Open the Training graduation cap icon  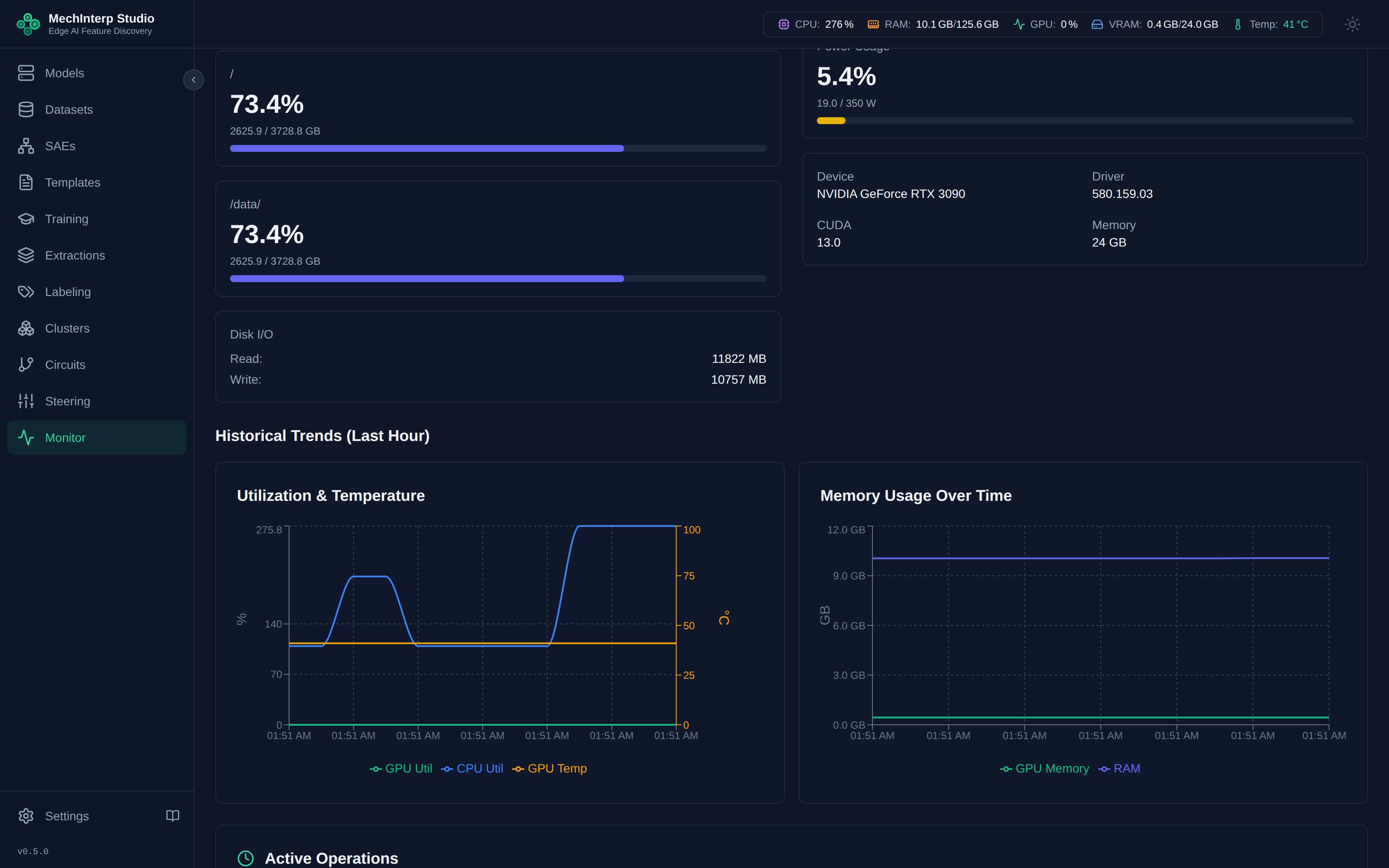tap(26, 219)
